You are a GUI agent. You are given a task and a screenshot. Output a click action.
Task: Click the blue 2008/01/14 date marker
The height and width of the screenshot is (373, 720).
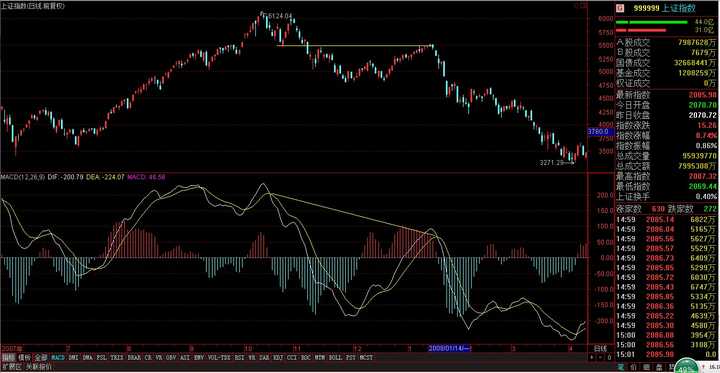[450, 348]
